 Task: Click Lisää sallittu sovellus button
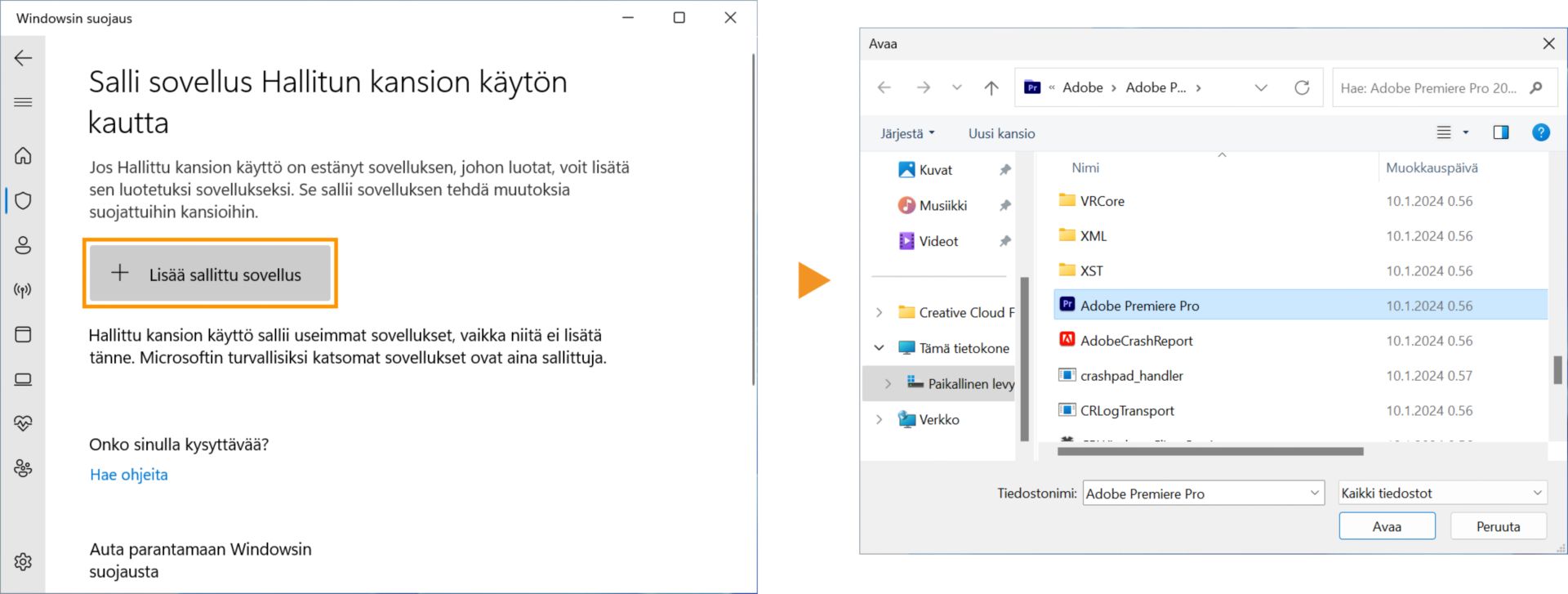(210, 274)
